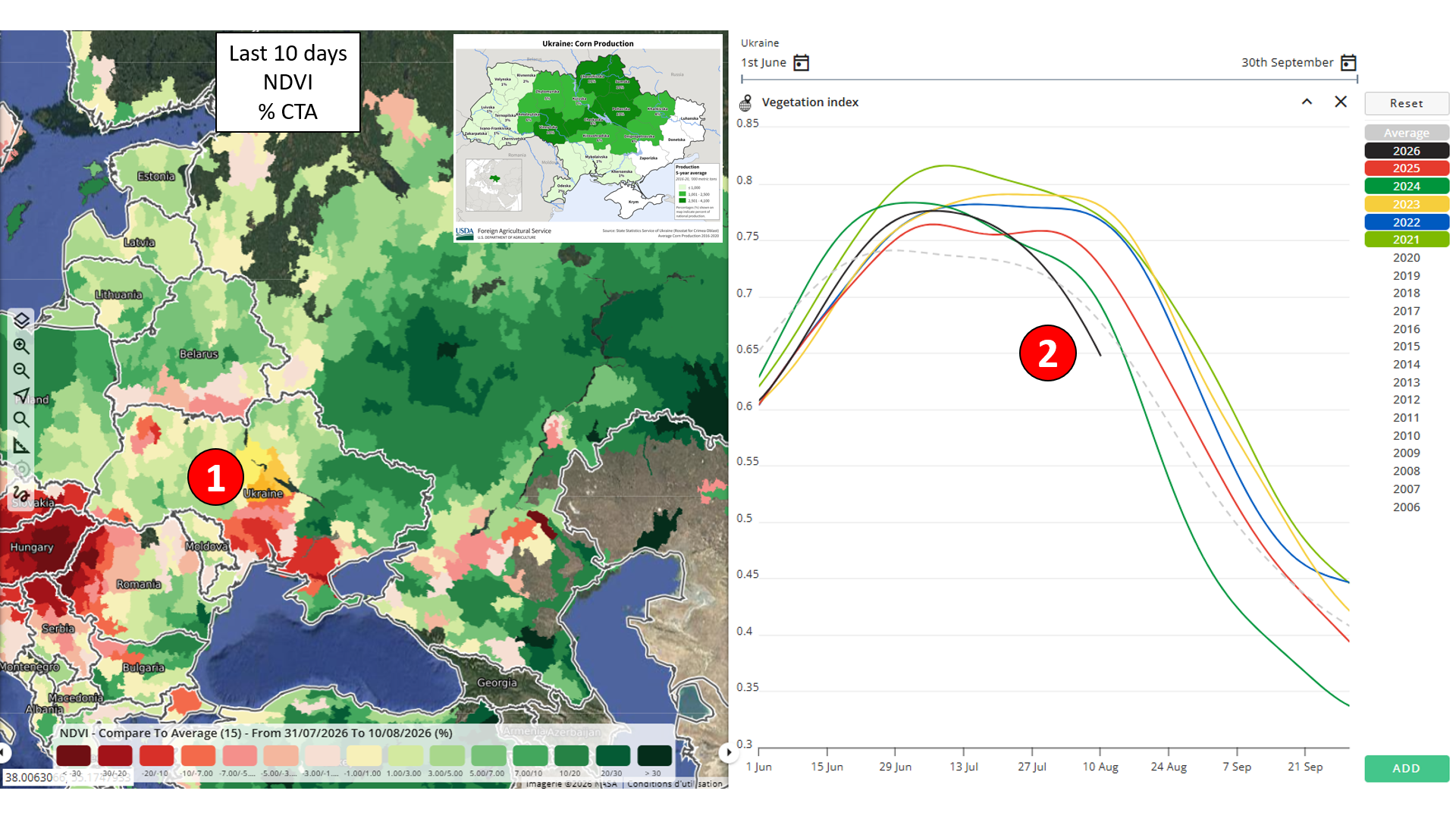Click the '20/30' dark green legend swatch
Image resolution: width=1456 pixels, height=819 pixels.
tap(613, 755)
